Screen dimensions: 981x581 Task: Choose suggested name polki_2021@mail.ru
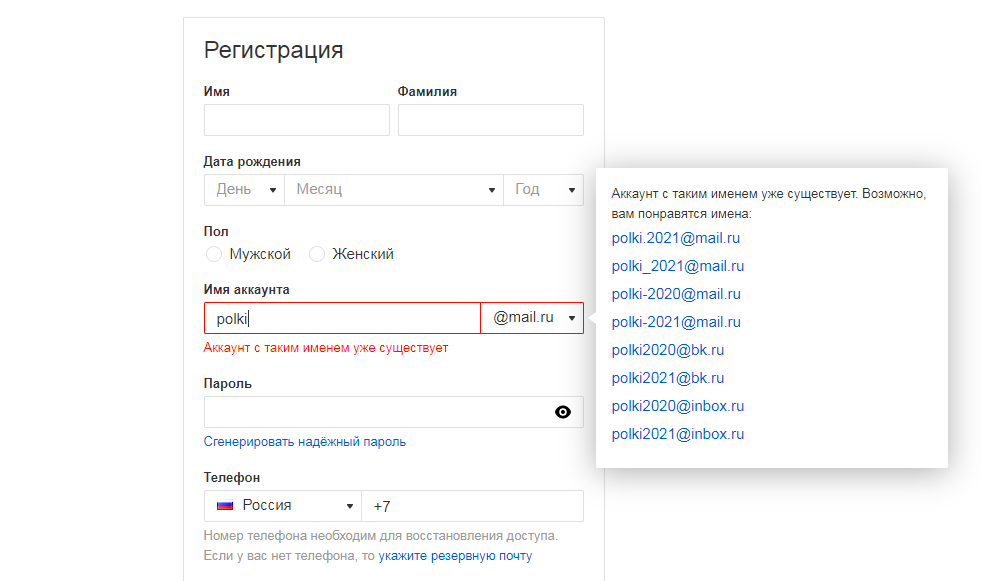pyautogui.click(x=678, y=266)
